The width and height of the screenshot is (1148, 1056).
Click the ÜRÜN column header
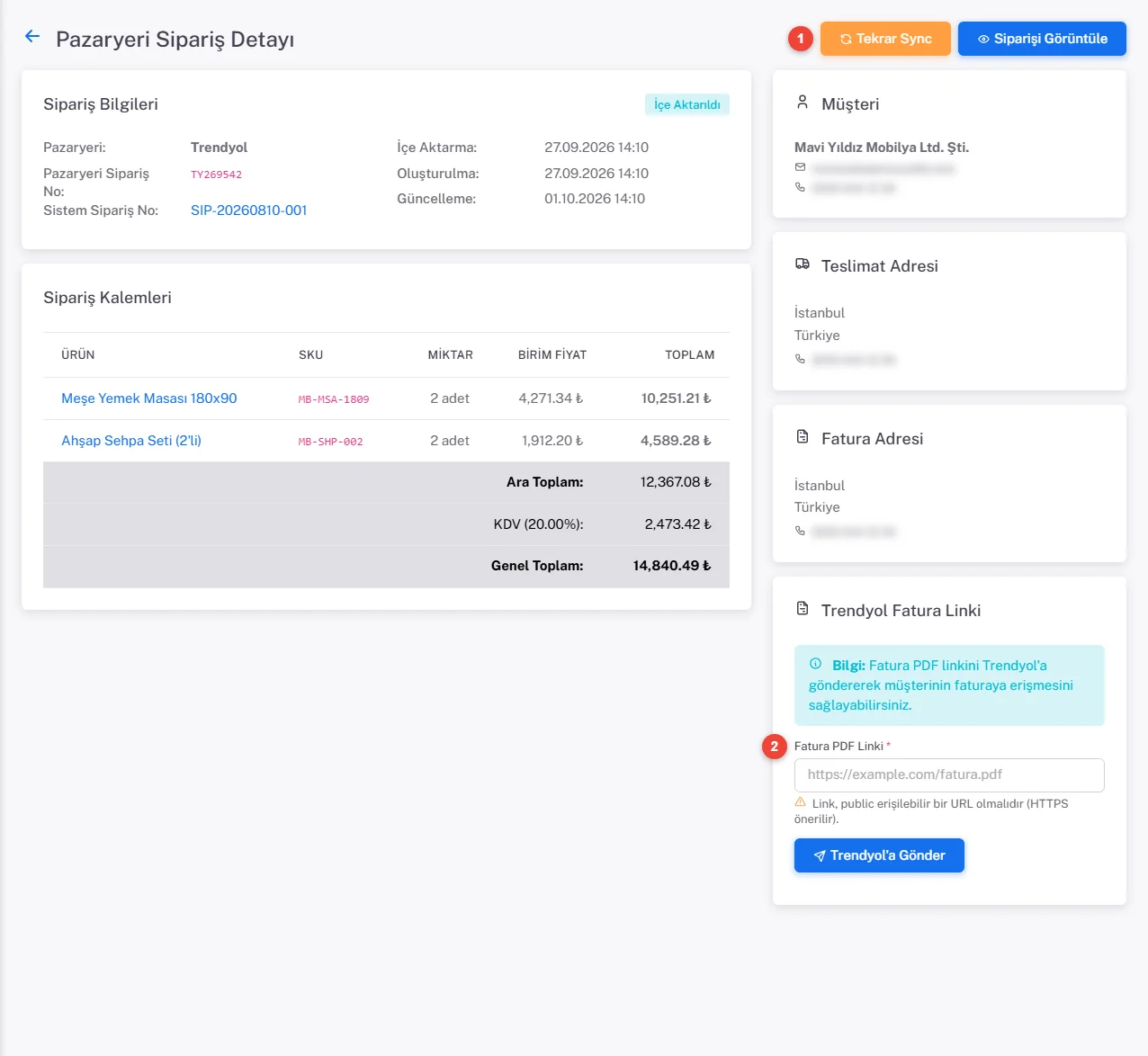78,355
